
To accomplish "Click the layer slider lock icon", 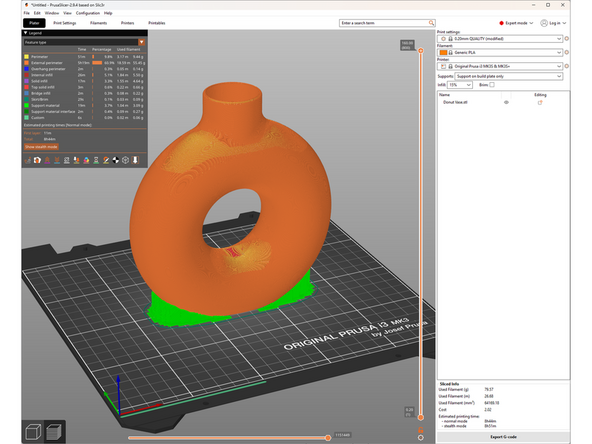I will (x=421, y=430).
